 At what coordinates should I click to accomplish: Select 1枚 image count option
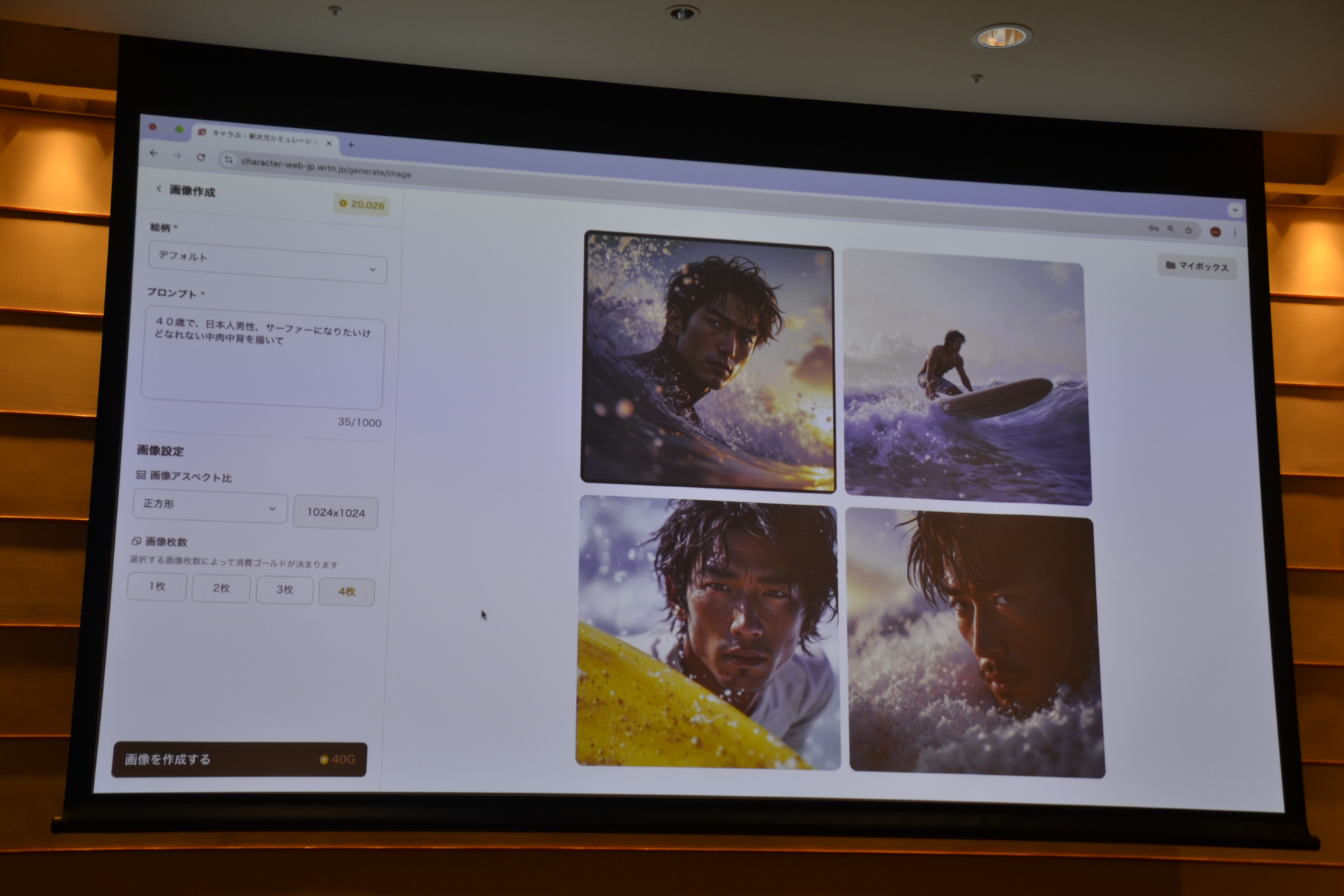(157, 586)
